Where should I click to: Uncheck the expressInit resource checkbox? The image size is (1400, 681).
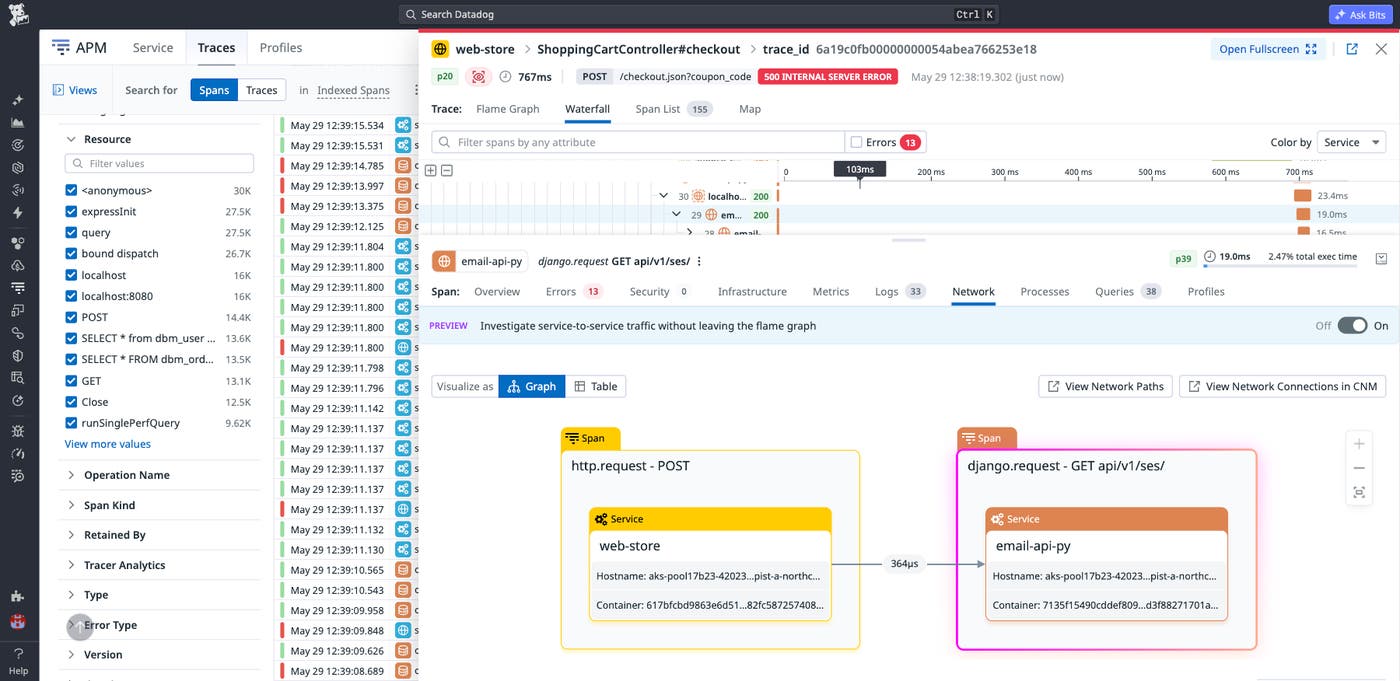pos(71,211)
